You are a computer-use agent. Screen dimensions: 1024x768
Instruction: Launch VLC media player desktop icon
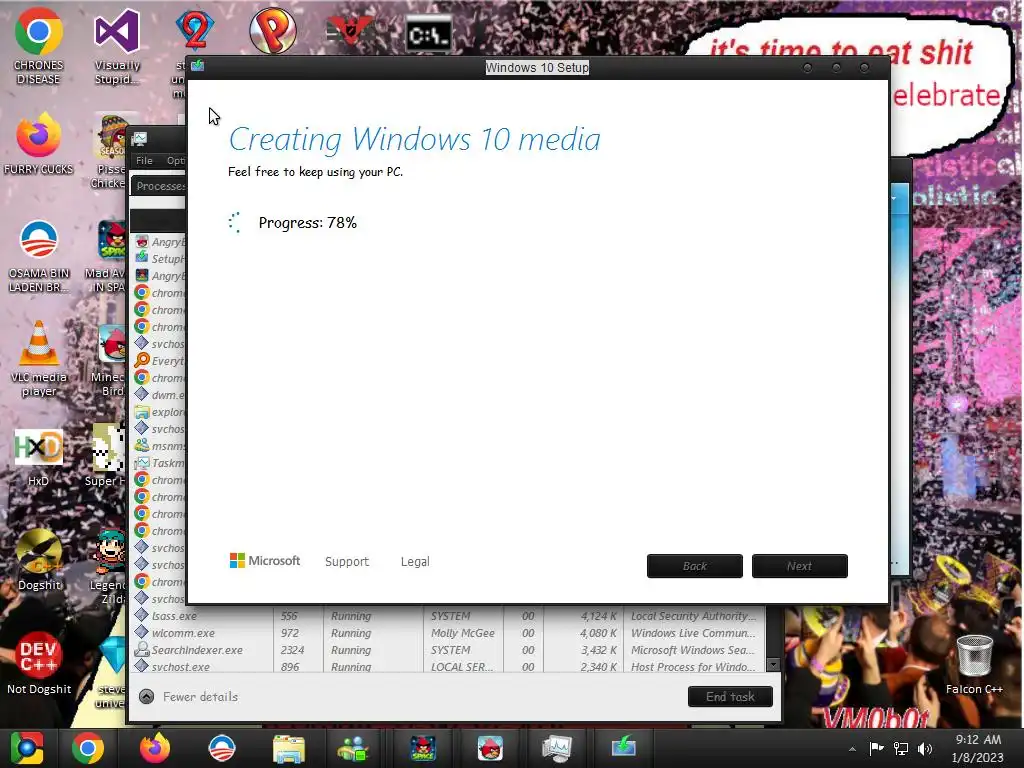(39, 359)
